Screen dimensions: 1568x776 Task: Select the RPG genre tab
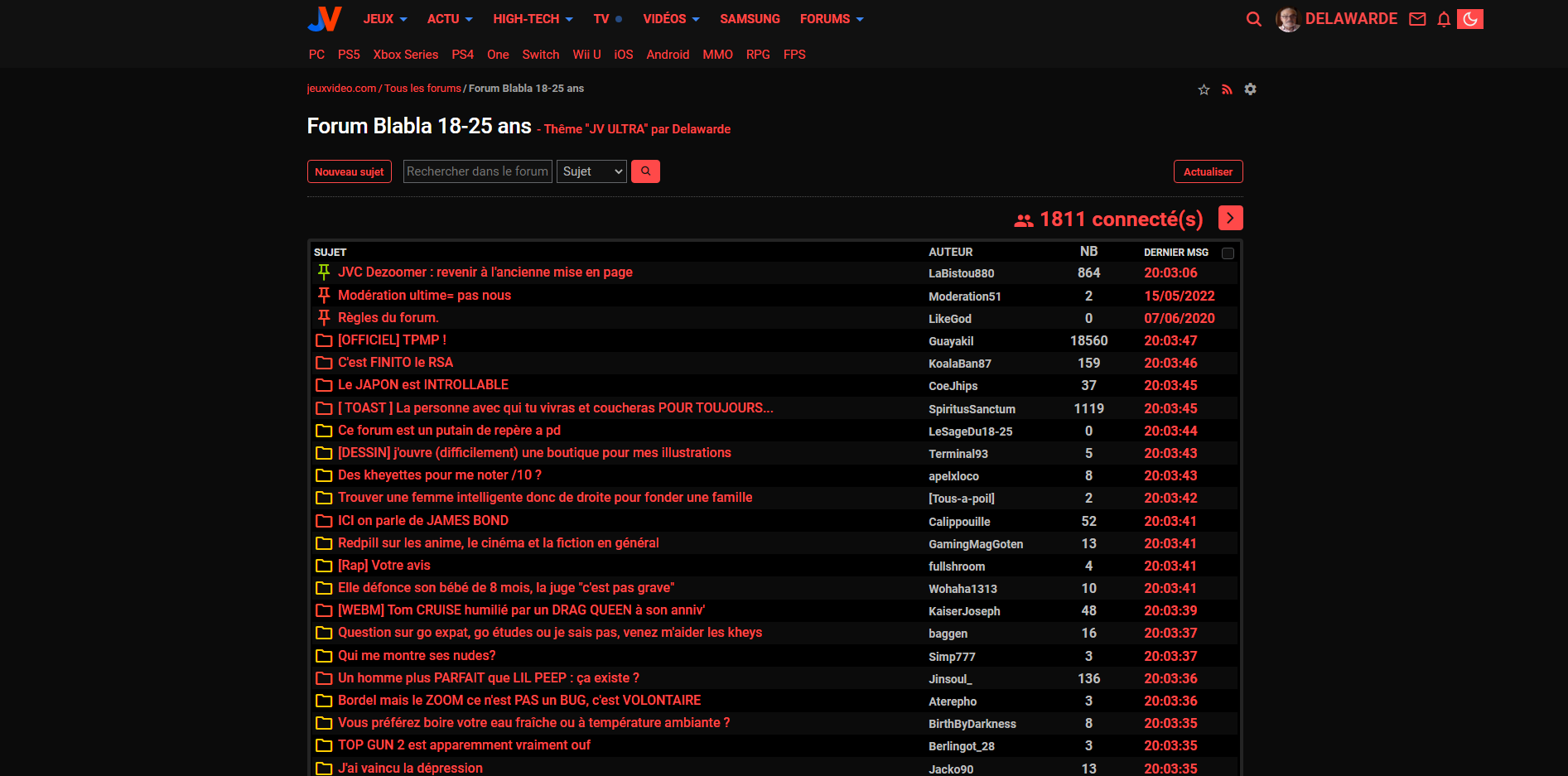[x=758, y=55]
